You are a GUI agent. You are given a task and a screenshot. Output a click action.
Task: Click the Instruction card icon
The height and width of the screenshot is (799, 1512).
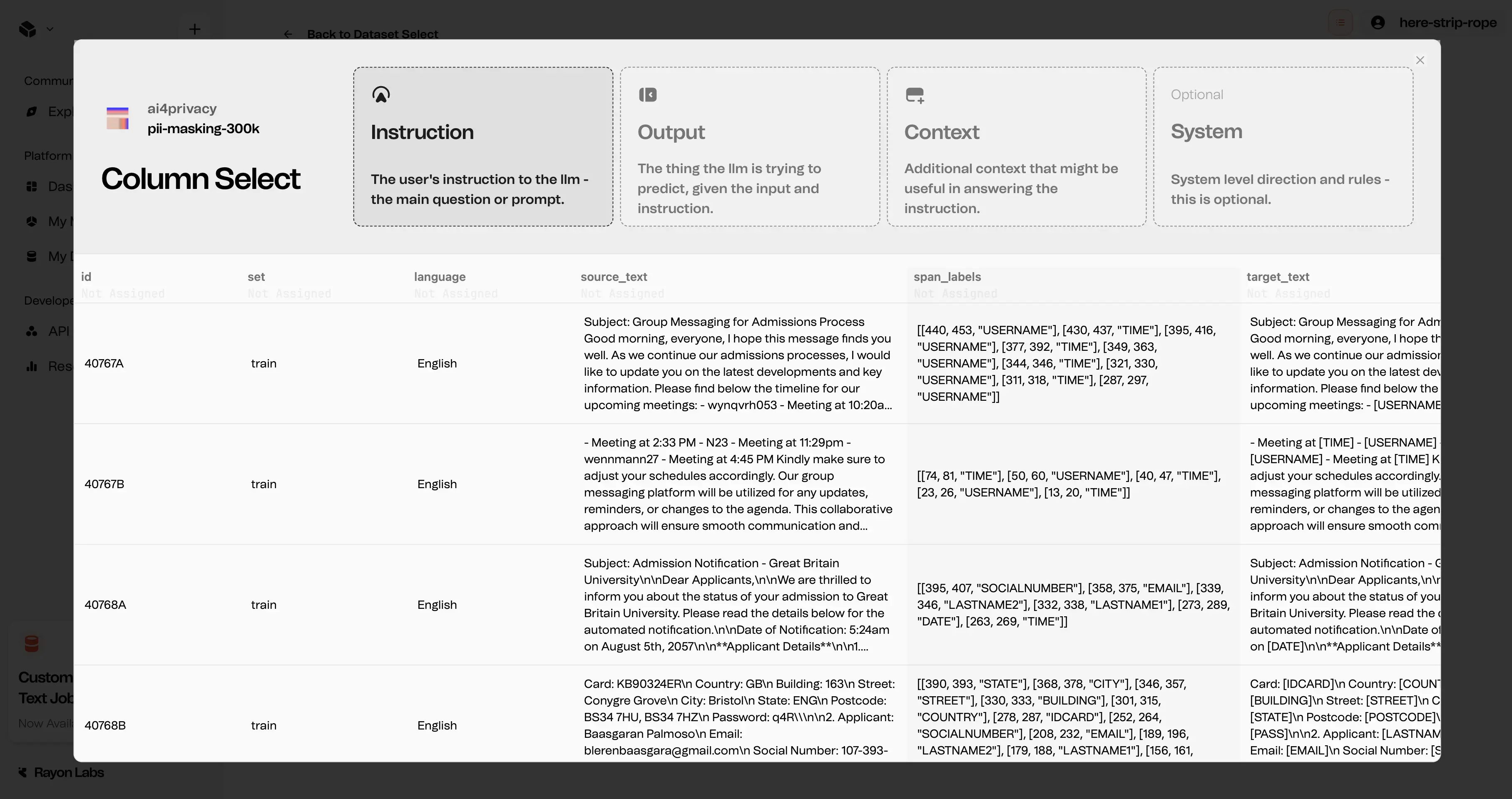click(381, 94)
